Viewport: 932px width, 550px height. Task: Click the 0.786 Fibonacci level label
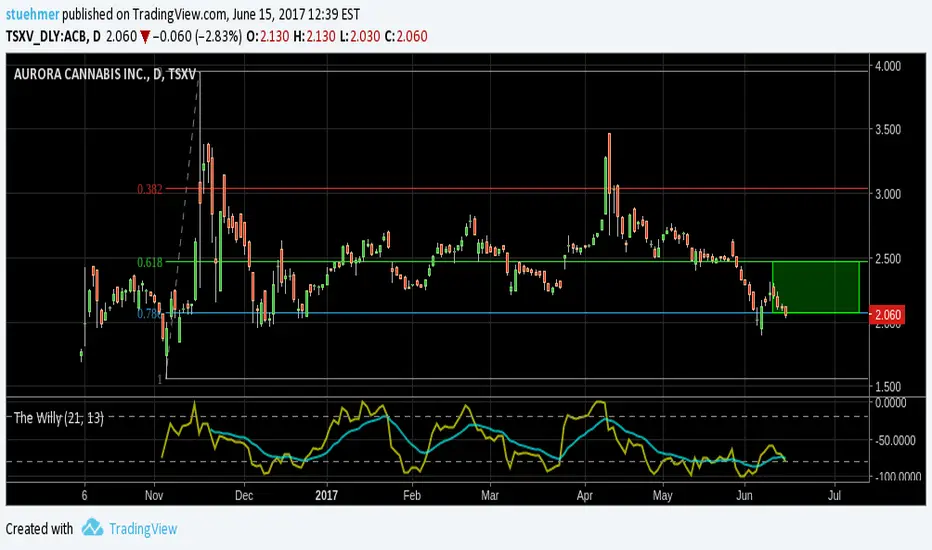[x=149, y=313]
